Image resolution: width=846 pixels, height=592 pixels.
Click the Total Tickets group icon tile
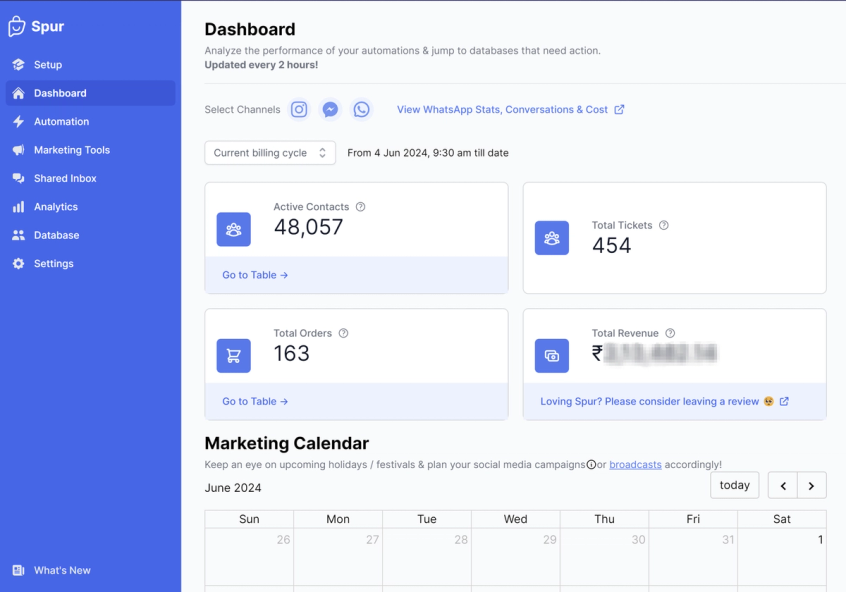point(552,238)
